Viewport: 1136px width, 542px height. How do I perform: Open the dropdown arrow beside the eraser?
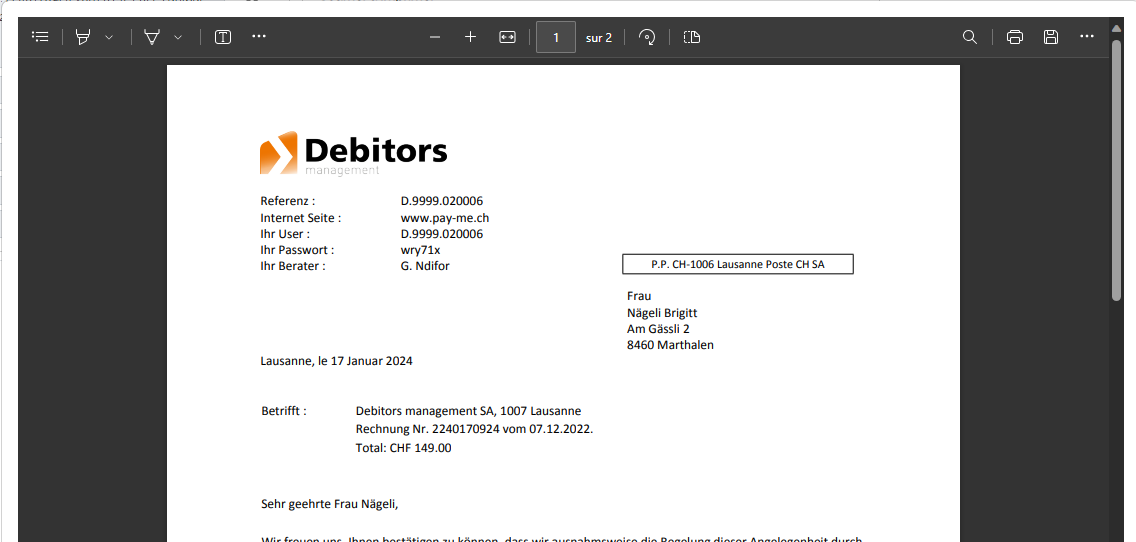pos(178,37)
